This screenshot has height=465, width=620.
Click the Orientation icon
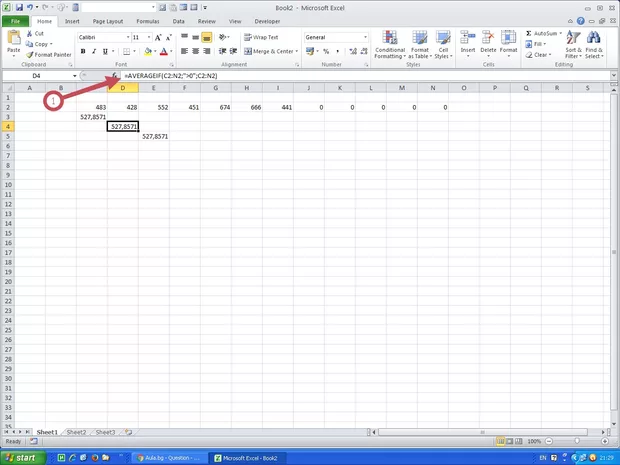223,37
